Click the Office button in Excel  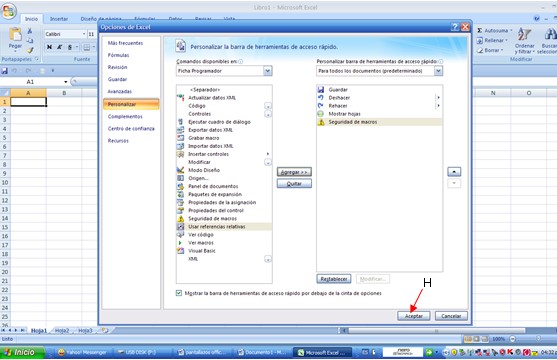[x=9, y=11]
